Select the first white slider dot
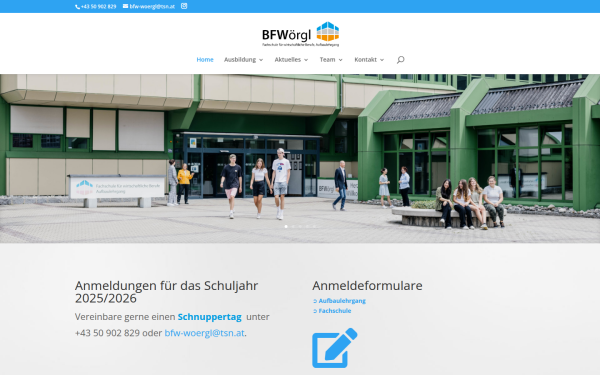The height and width of the screenshot is (375, 600). [x=286, y=227]
